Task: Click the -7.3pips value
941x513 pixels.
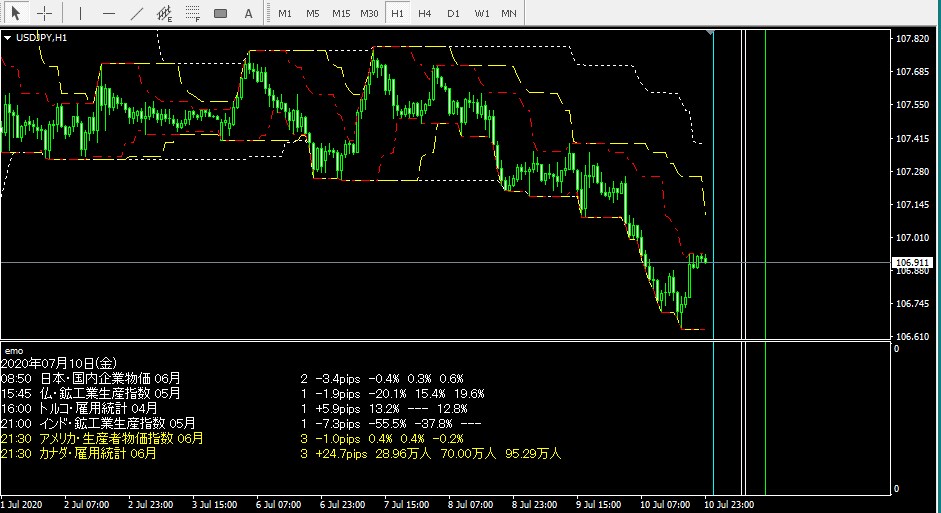Action: pos(338,424)
